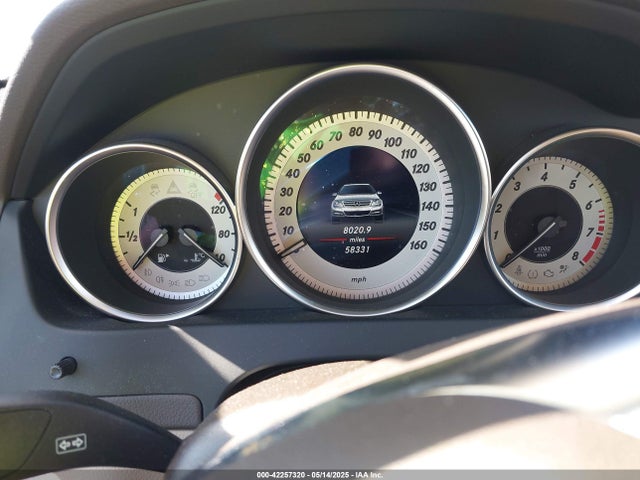
Task: Tap the 70 mark on speedometer
Action: pyautogui.click(x=336, y=136)
